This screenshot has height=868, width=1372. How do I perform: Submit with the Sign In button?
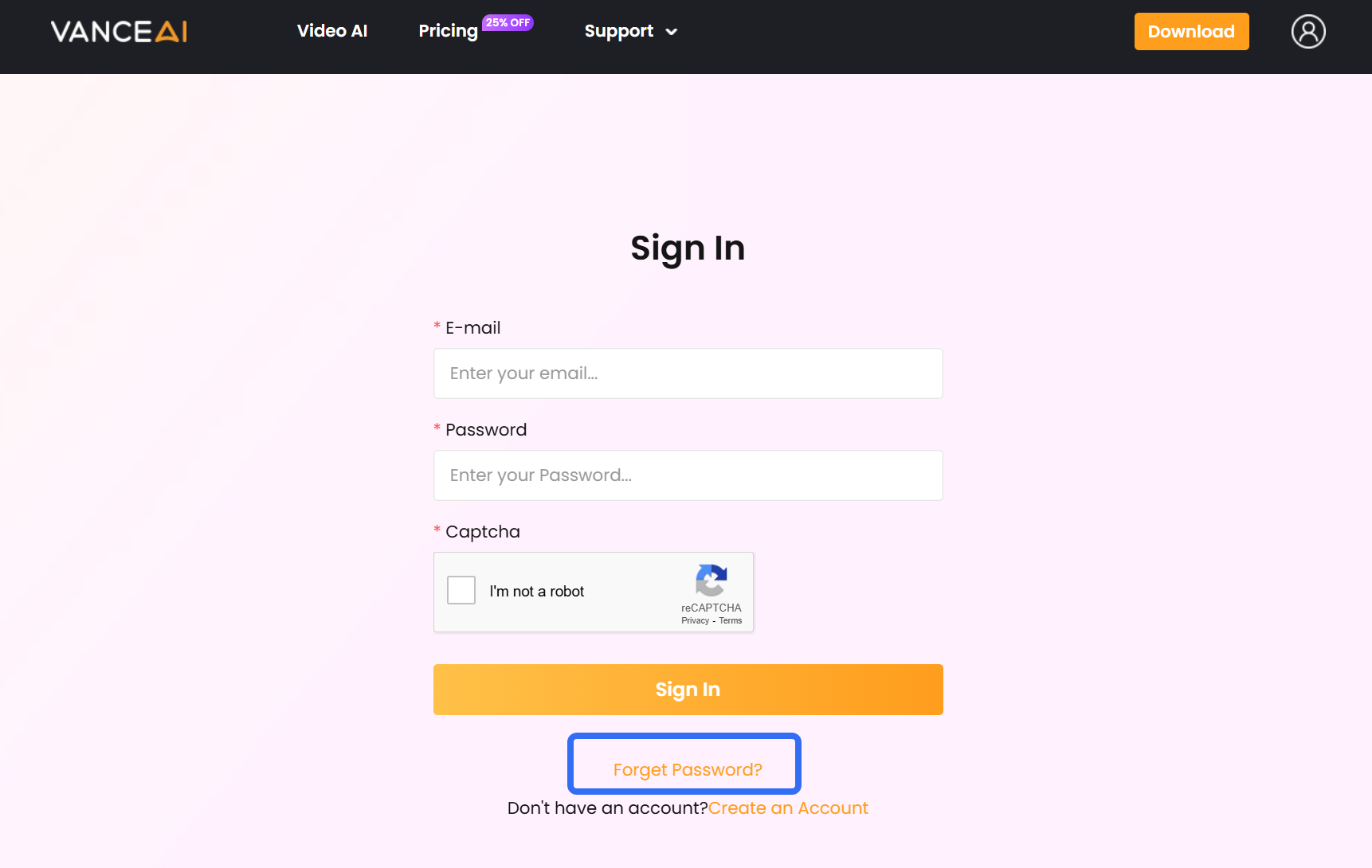(x=688, y=690)
